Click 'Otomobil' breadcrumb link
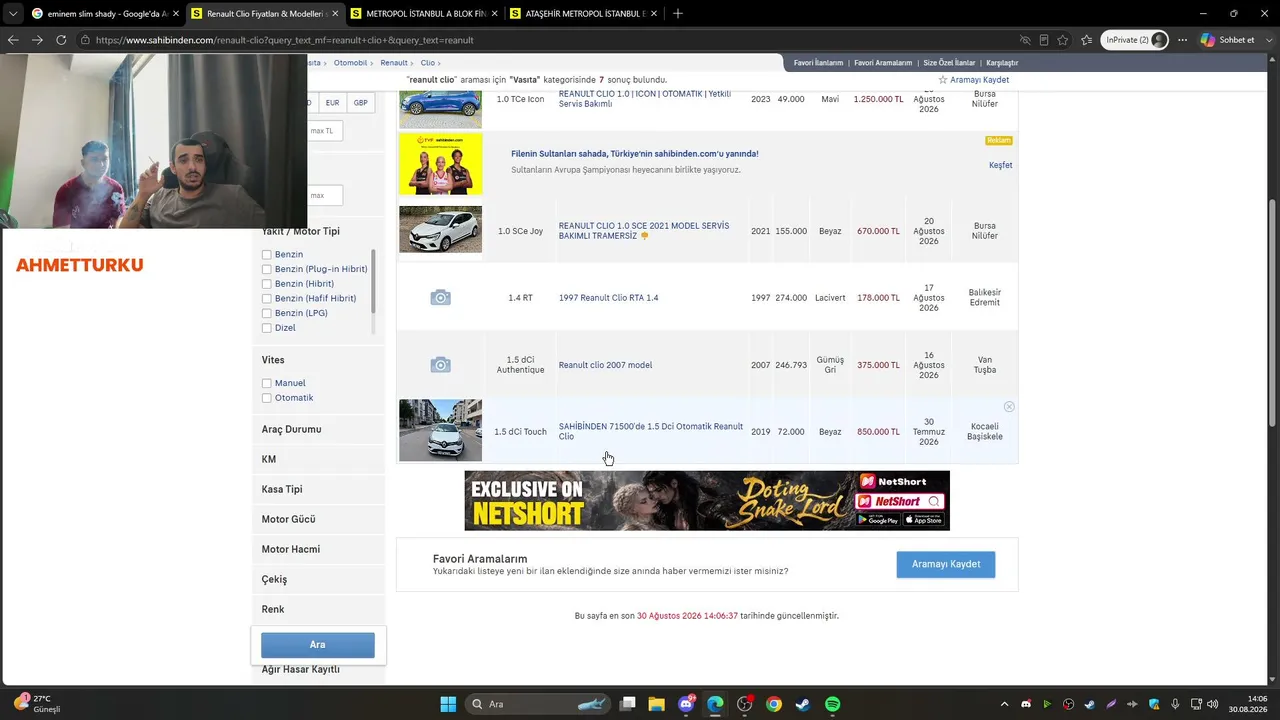Image resolution: width=1280 pixels, height=720 pixels. click(350, 63)
